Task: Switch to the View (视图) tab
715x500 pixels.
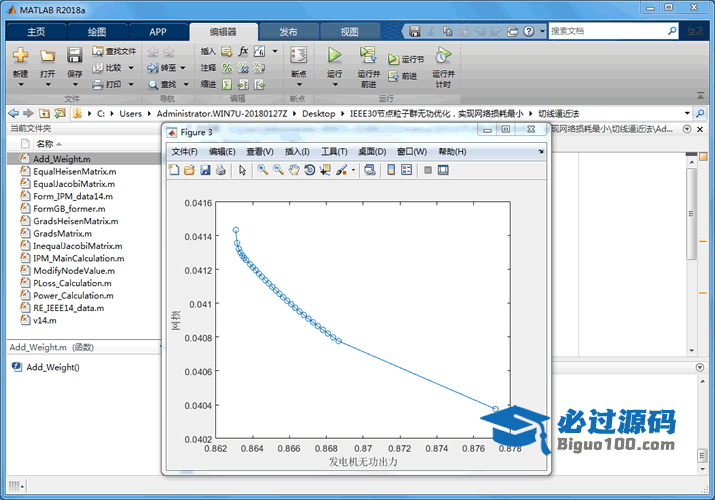Action: 349,32
